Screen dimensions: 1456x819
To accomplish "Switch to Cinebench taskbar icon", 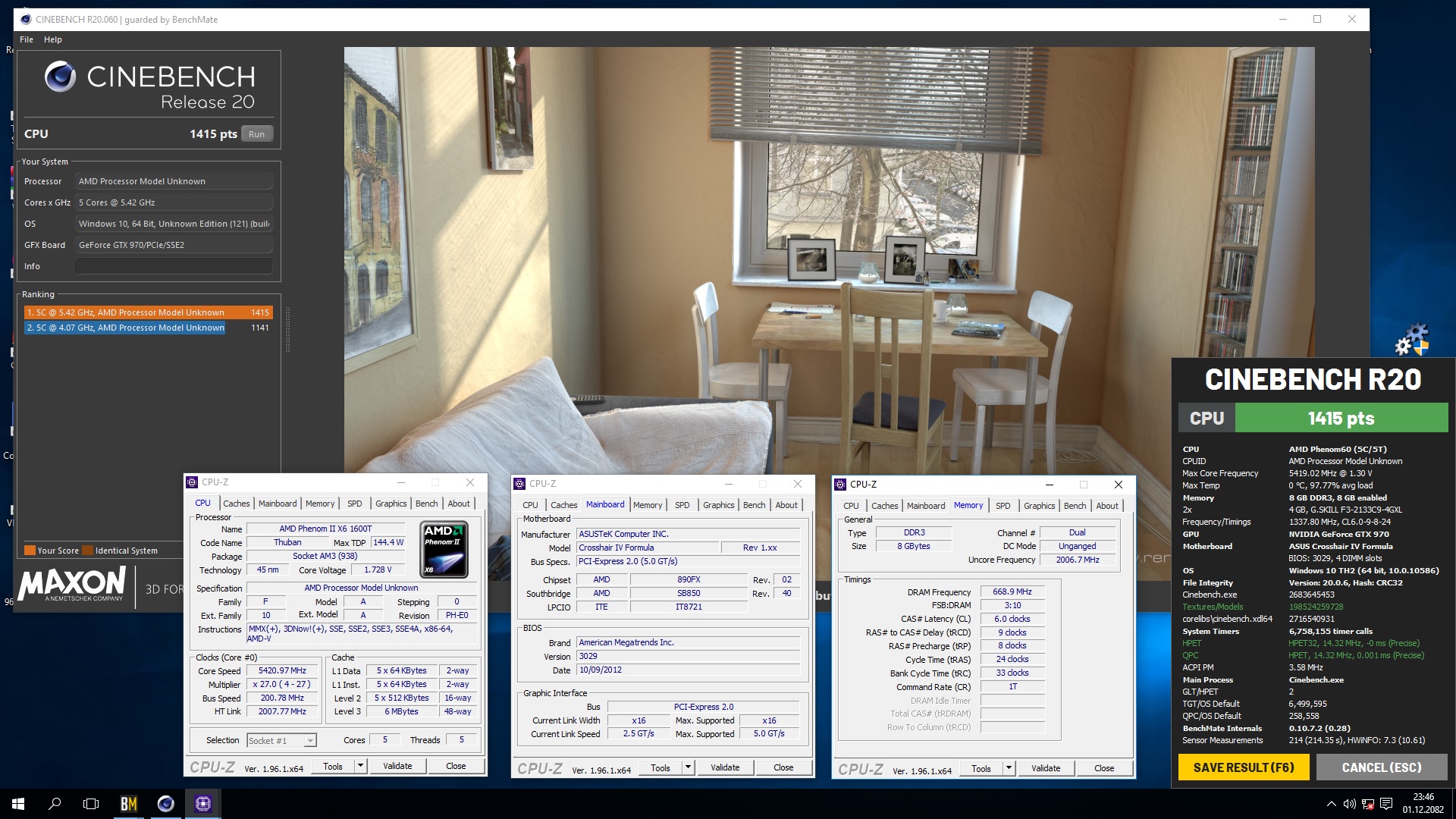I will [x=165, y=804].
